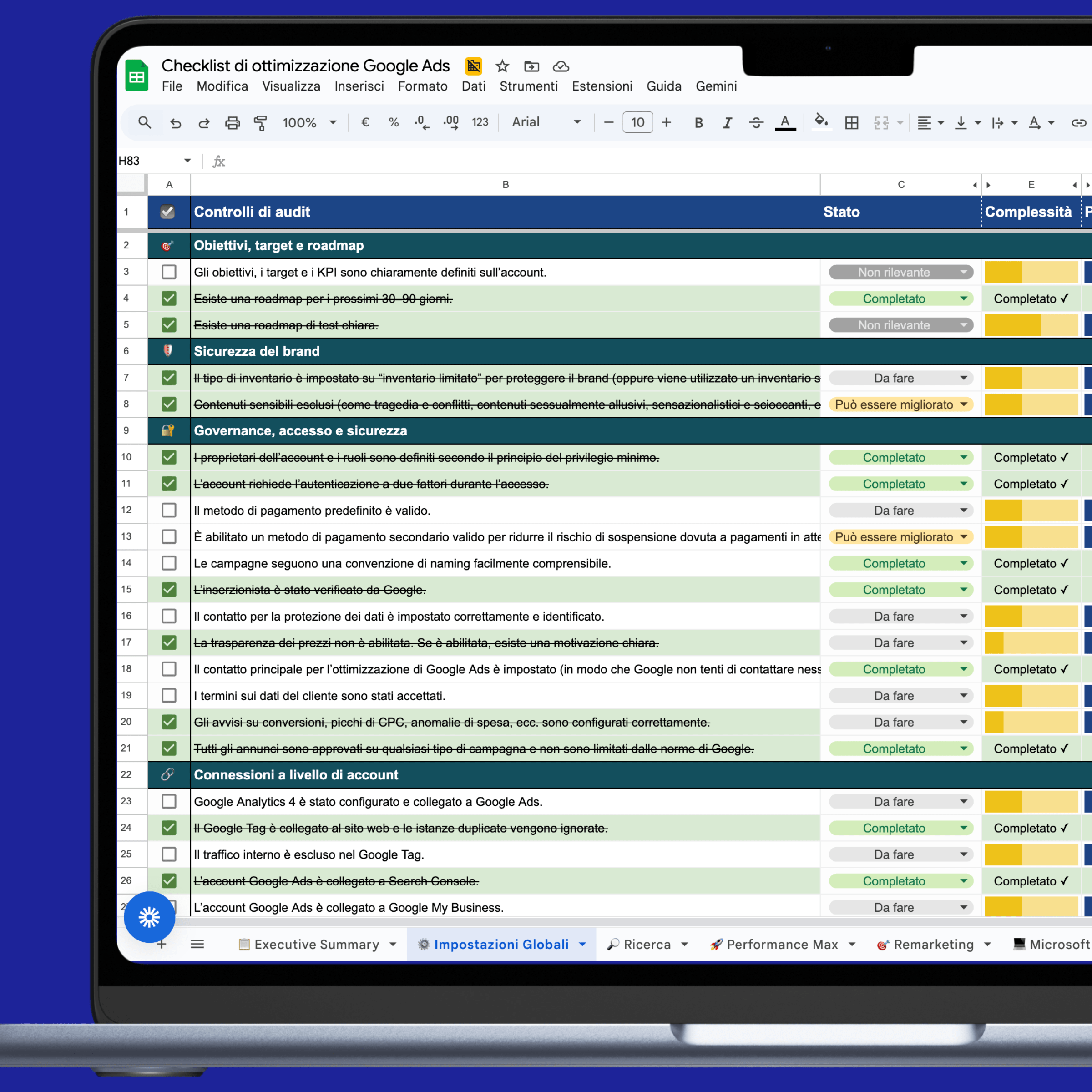
Task: Open the borders tool
Action: click(852, 122)
